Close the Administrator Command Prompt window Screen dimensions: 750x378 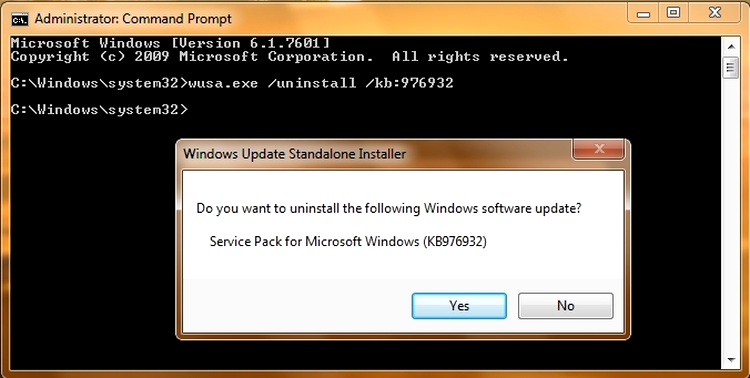coord(715,13)
